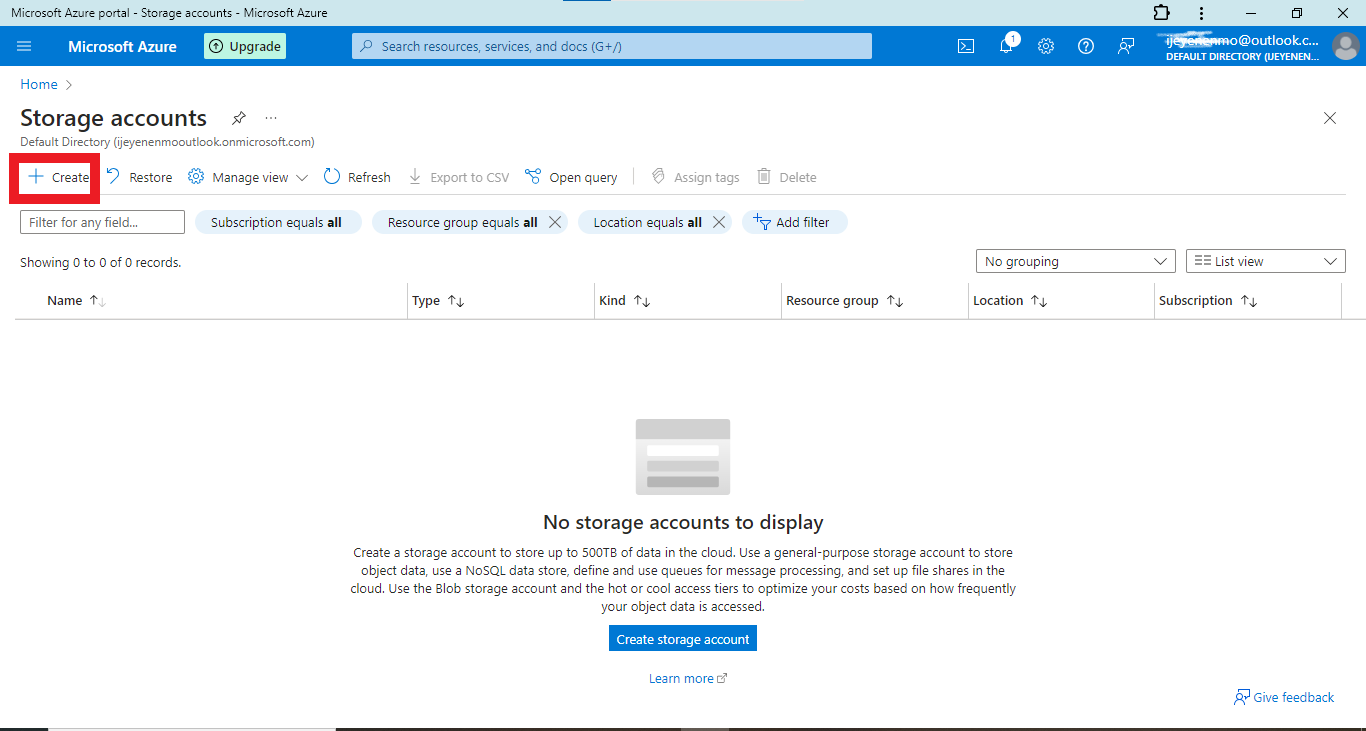Click the Upgrade button
This screenshot has width=1366, height=731.
coord(245,46)
